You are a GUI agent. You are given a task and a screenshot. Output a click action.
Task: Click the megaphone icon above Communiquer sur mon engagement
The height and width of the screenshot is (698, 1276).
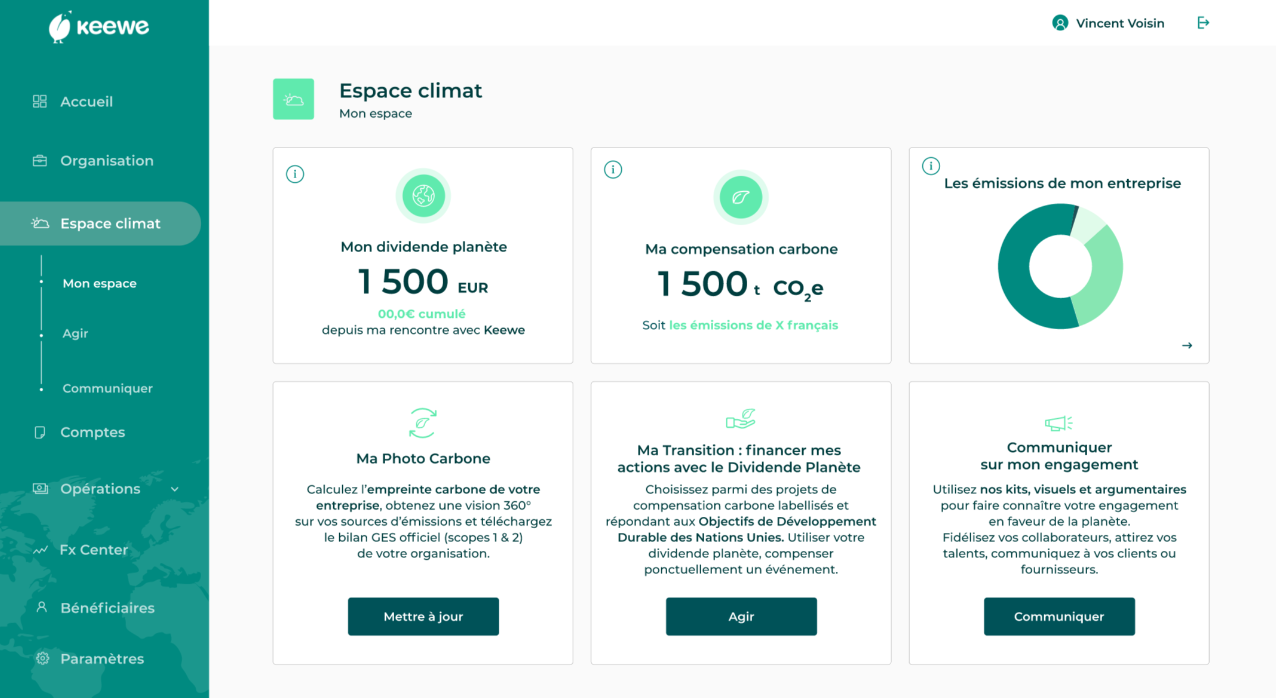[1058, 423]
